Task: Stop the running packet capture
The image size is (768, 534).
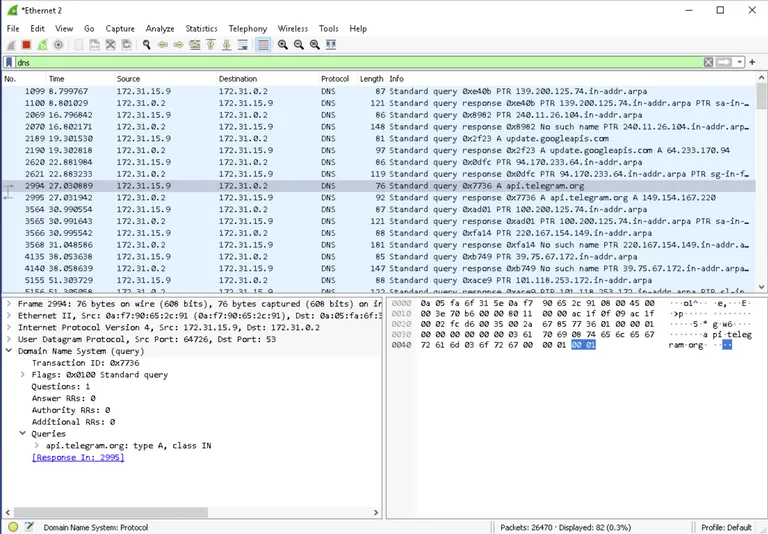Action: [x=26, y=45]
